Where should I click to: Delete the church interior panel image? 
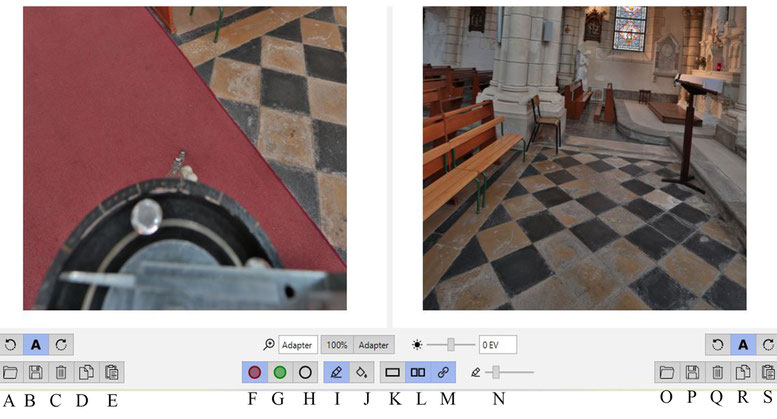click(x=718, y=372)
